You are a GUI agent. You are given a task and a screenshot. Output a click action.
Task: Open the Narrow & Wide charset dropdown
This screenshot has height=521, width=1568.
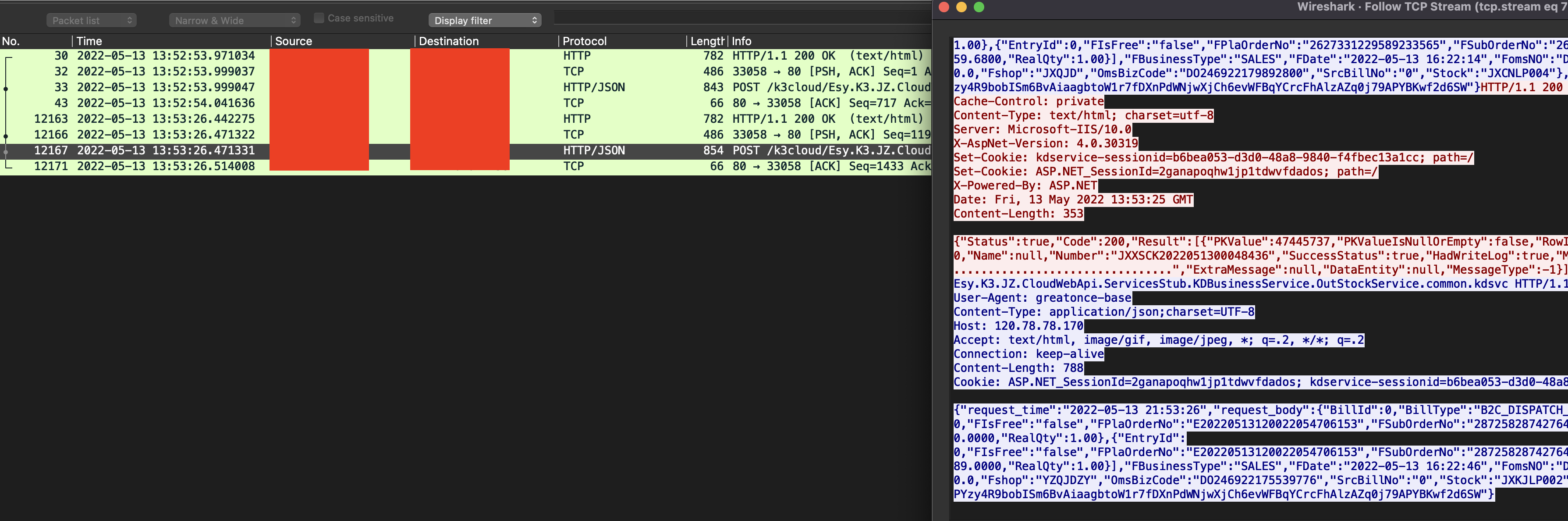[234, 21]
